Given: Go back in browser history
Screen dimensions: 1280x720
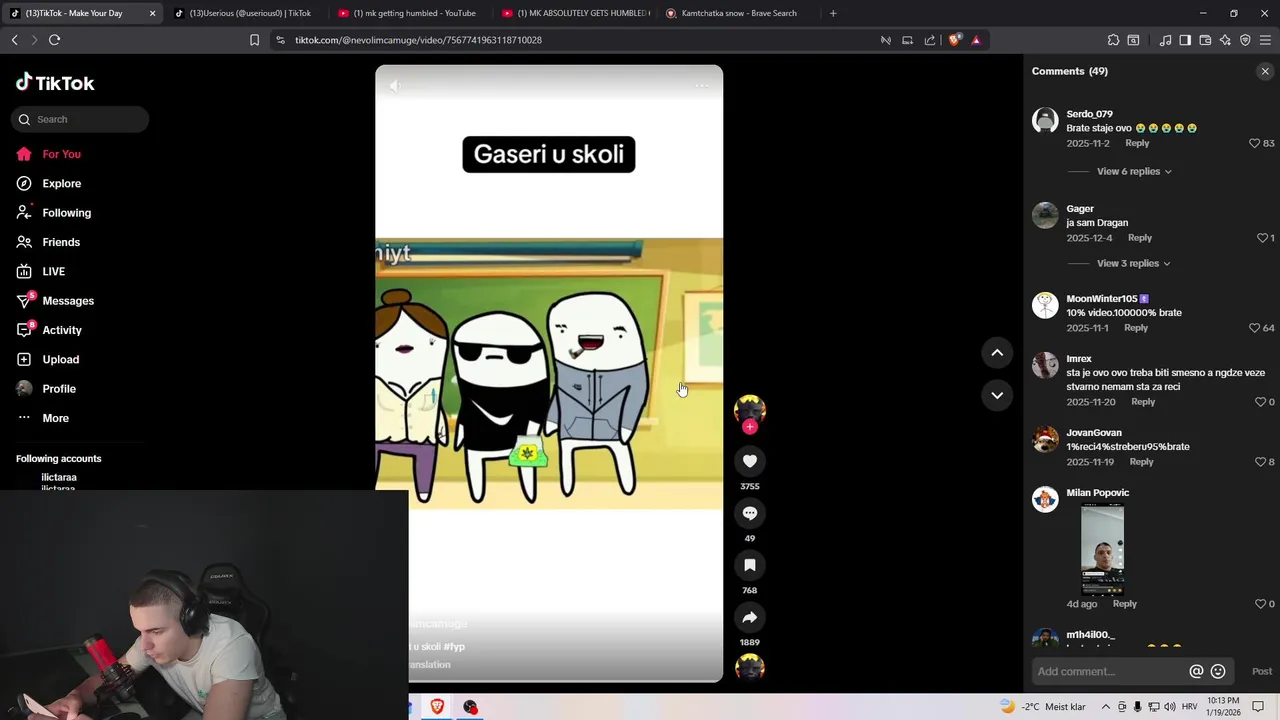Looking at the screenshot, I should point(14,40).
